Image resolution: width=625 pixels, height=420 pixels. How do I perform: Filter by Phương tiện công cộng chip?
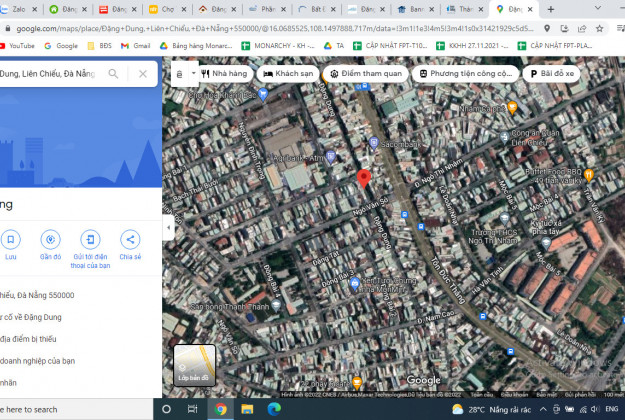tap(466, 74)
